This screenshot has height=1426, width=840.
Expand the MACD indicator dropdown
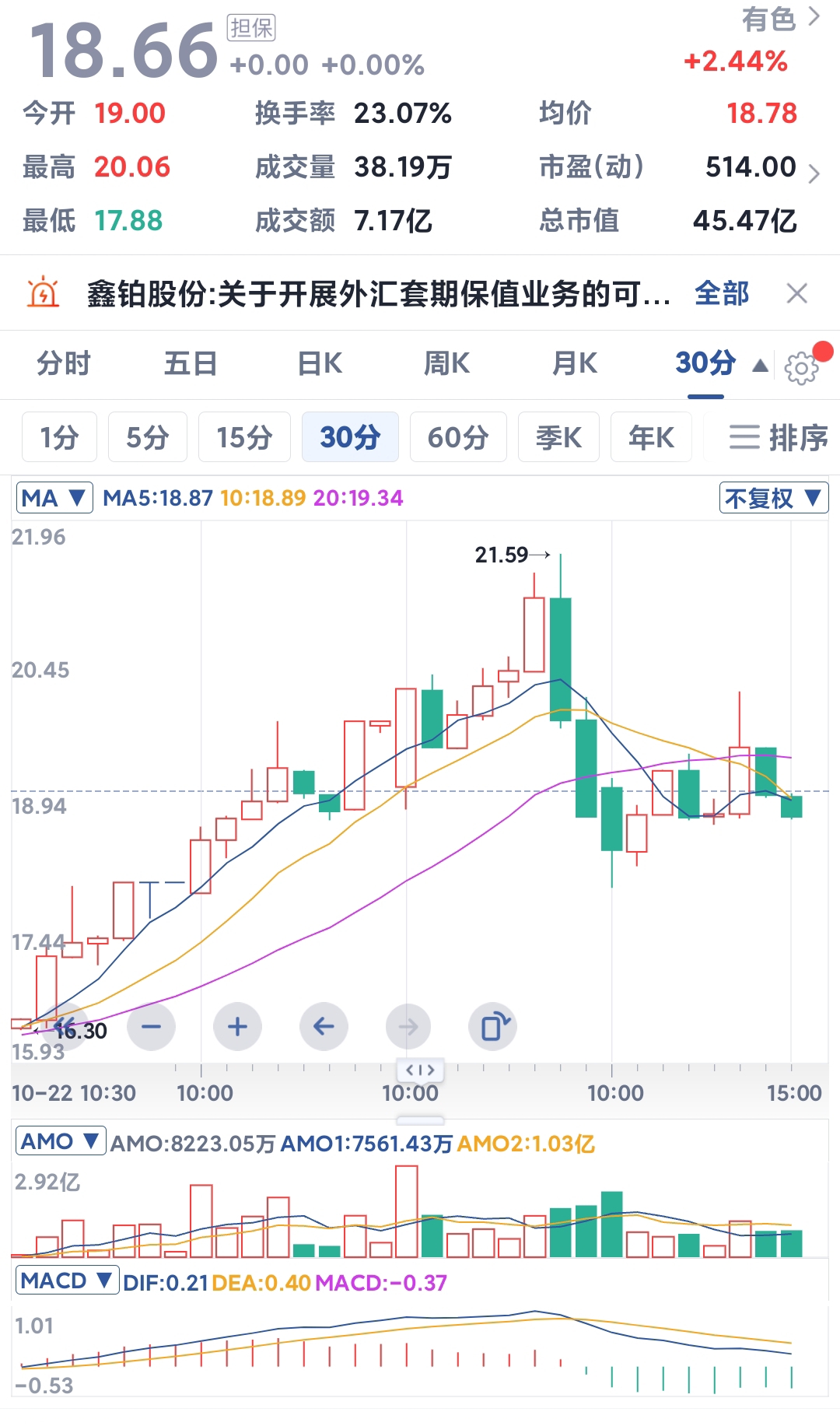(x=67, y=1281)
